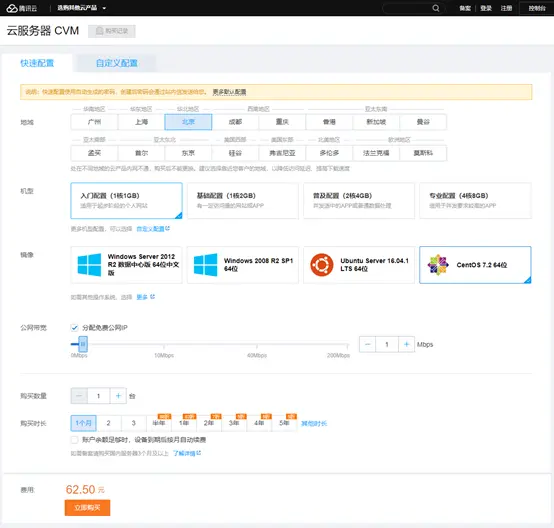Select the 4年 duration

(259, 423)
